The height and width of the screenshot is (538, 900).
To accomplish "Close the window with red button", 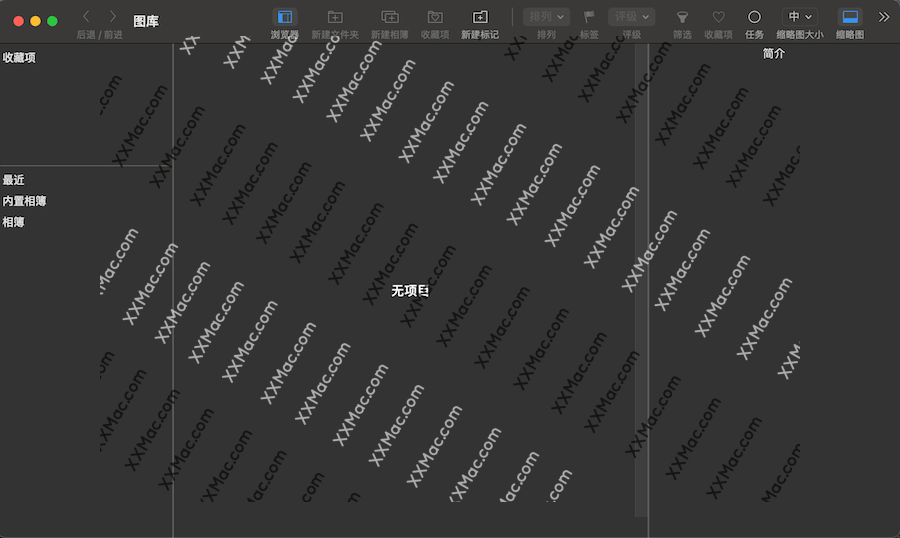I will [18, 21].
